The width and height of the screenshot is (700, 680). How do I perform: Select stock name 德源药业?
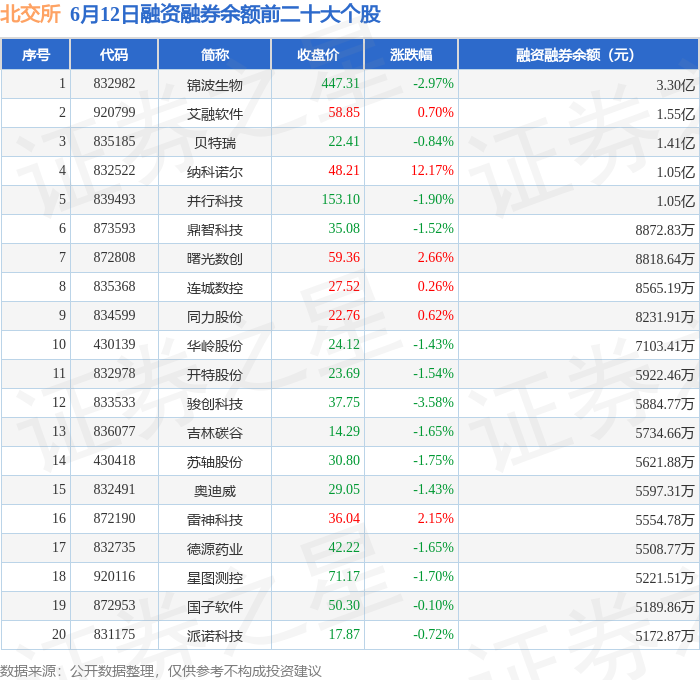click(x=215, y=549)
